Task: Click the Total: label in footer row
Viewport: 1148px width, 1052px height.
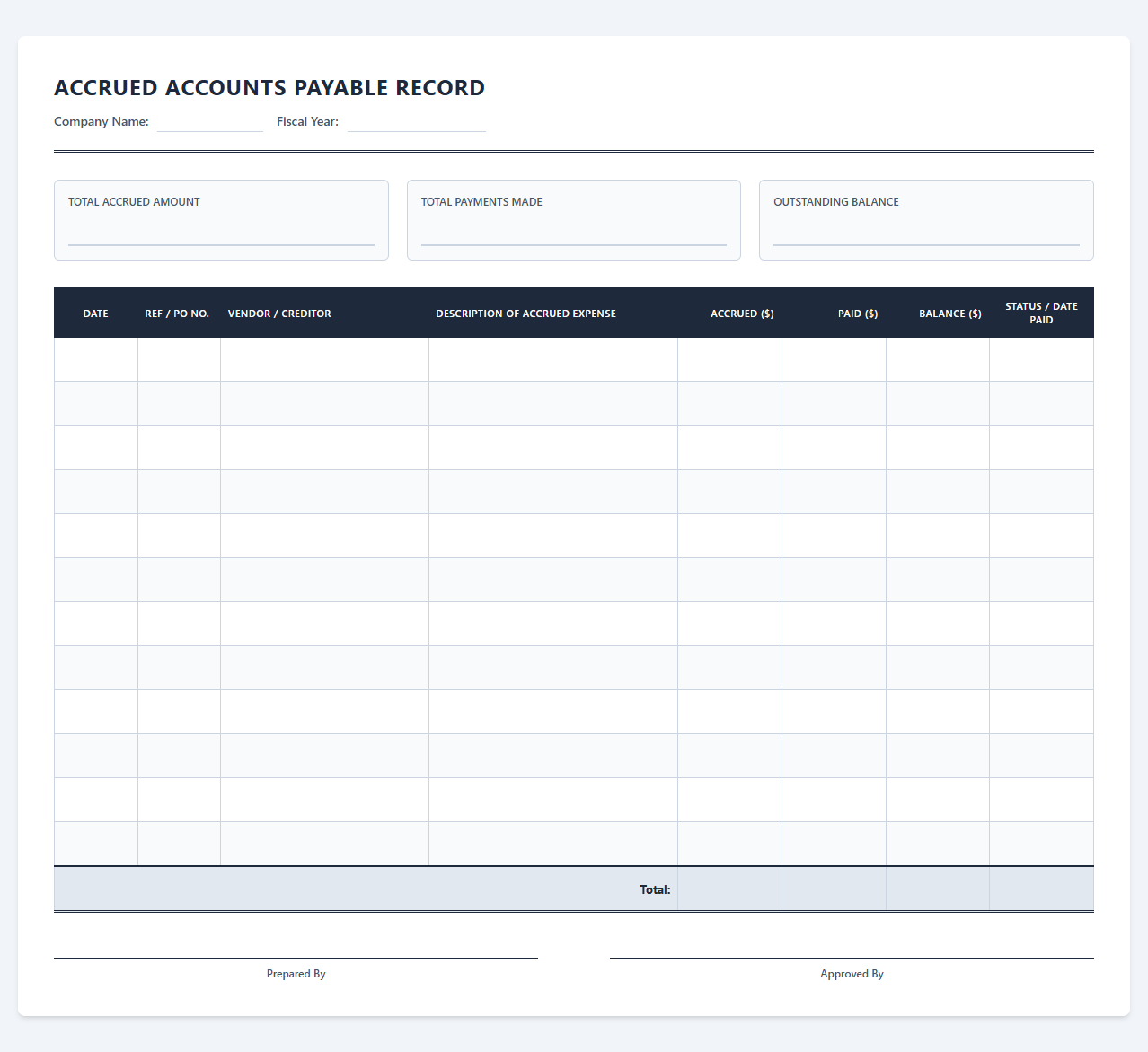Action: click(x=655, y=889)
